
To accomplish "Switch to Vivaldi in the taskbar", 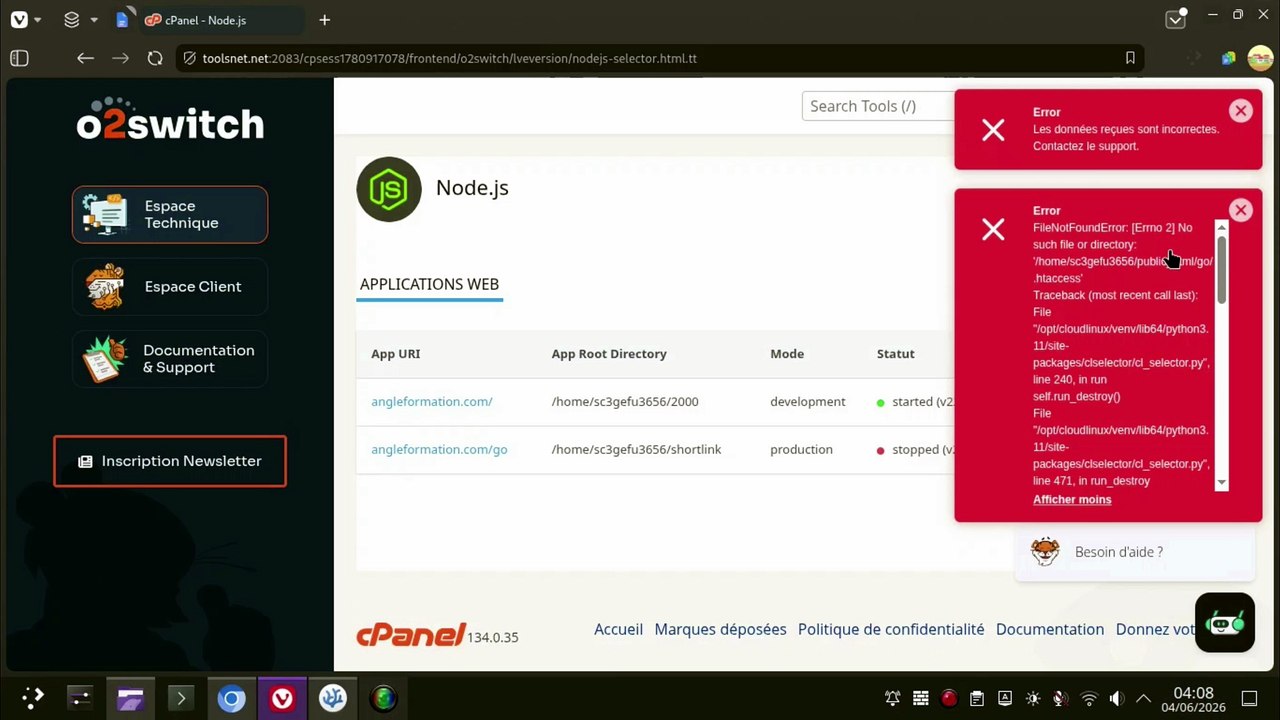I will pos(282,698).
